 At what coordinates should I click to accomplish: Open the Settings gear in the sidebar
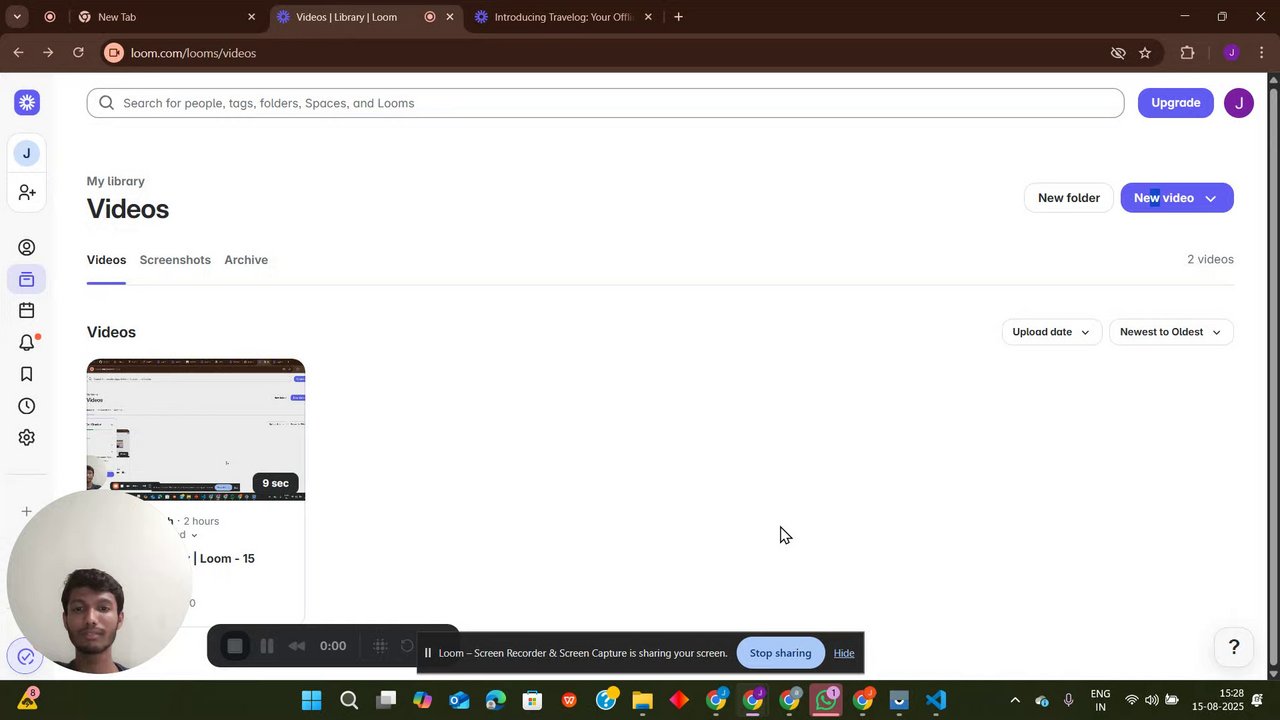tap(27, 438)
